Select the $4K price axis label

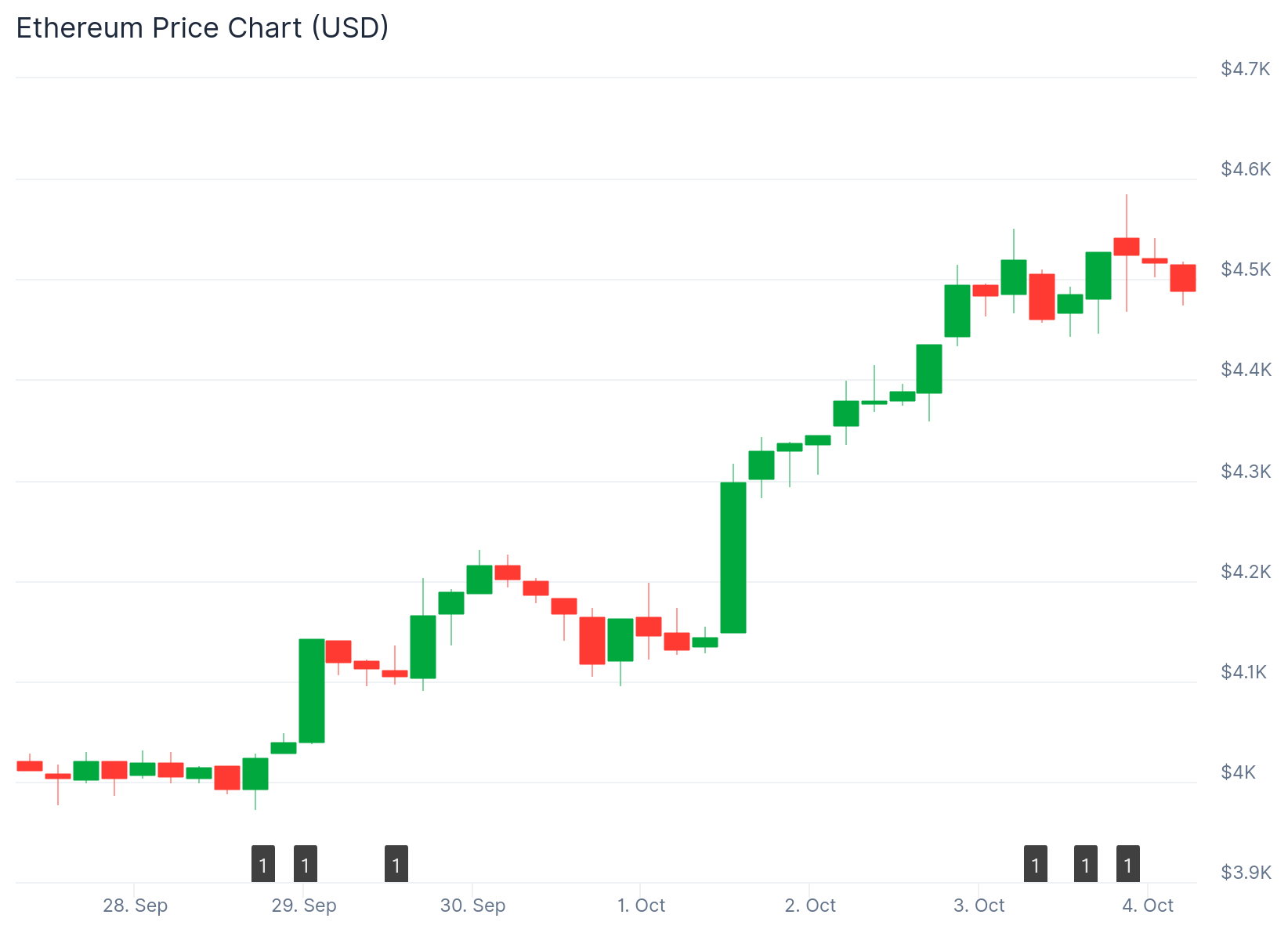point(1238,772)
